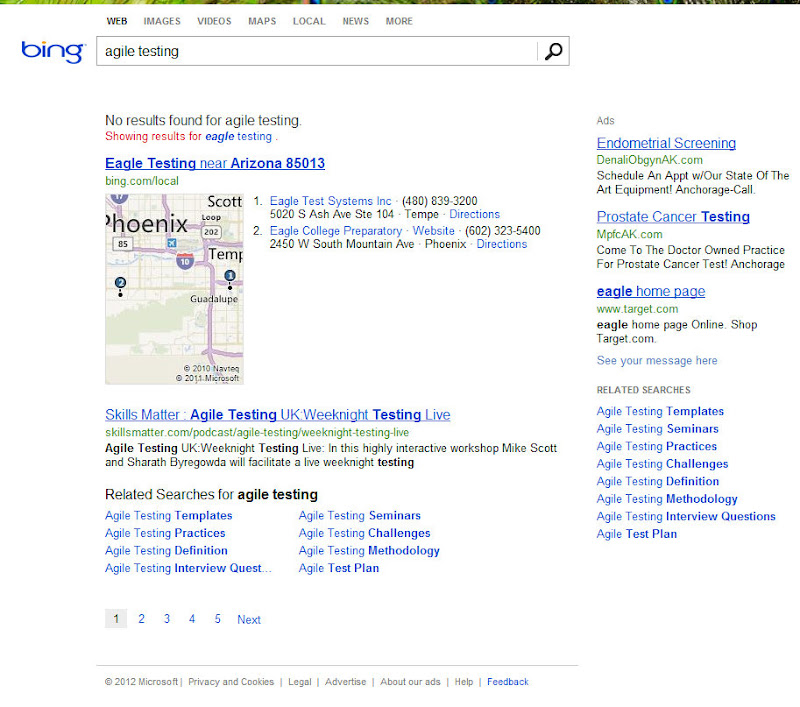Open the "Prostate Cancer Testing" ad
Viewport: 800px width, 707px height.
(x=673, y=216)
